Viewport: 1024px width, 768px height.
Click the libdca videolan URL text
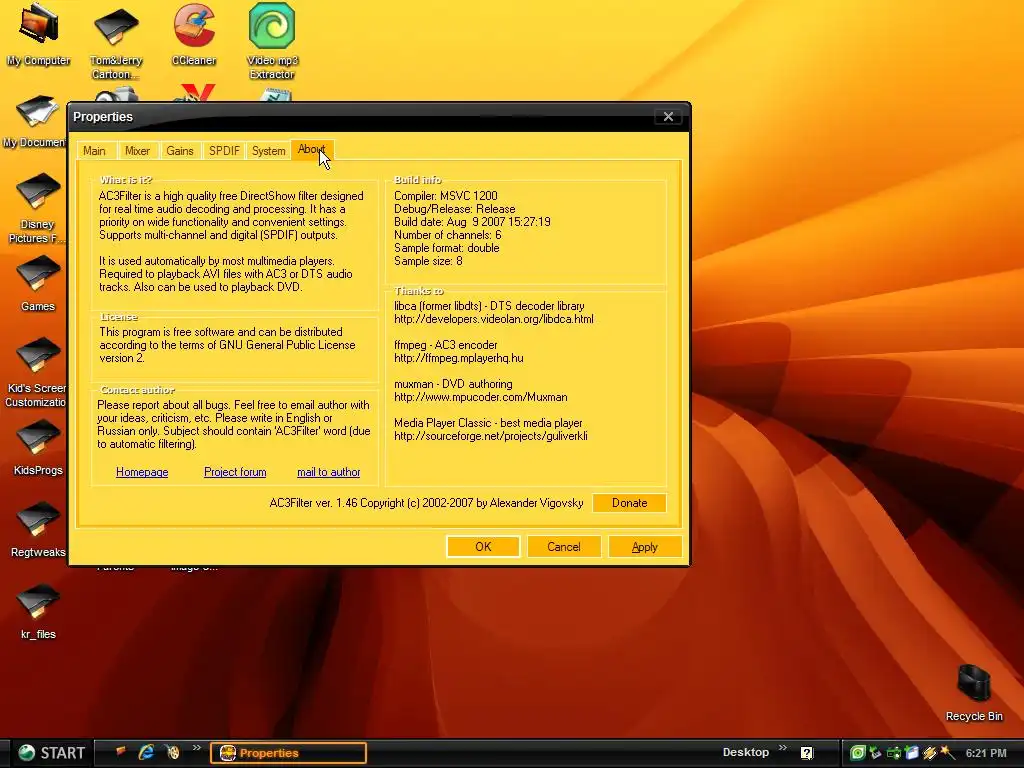tap(494, 319)
